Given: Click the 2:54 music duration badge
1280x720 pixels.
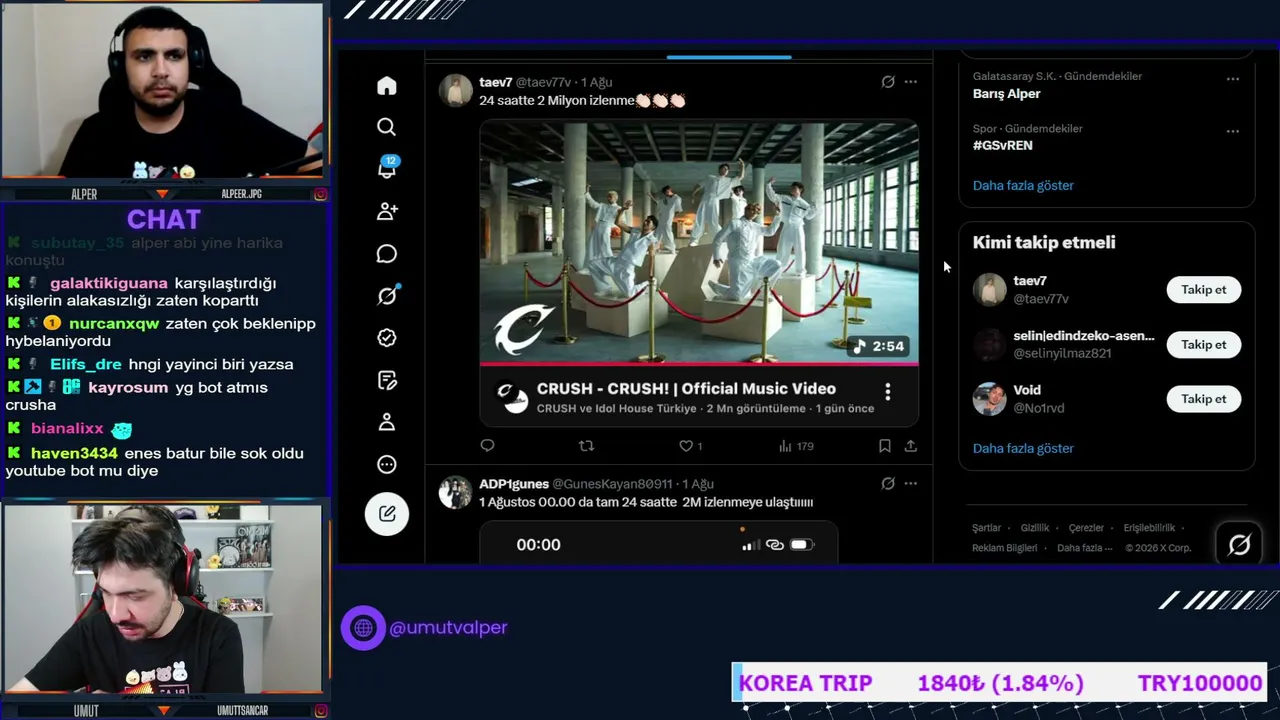Looking at the screenshot, I should 877,346.
